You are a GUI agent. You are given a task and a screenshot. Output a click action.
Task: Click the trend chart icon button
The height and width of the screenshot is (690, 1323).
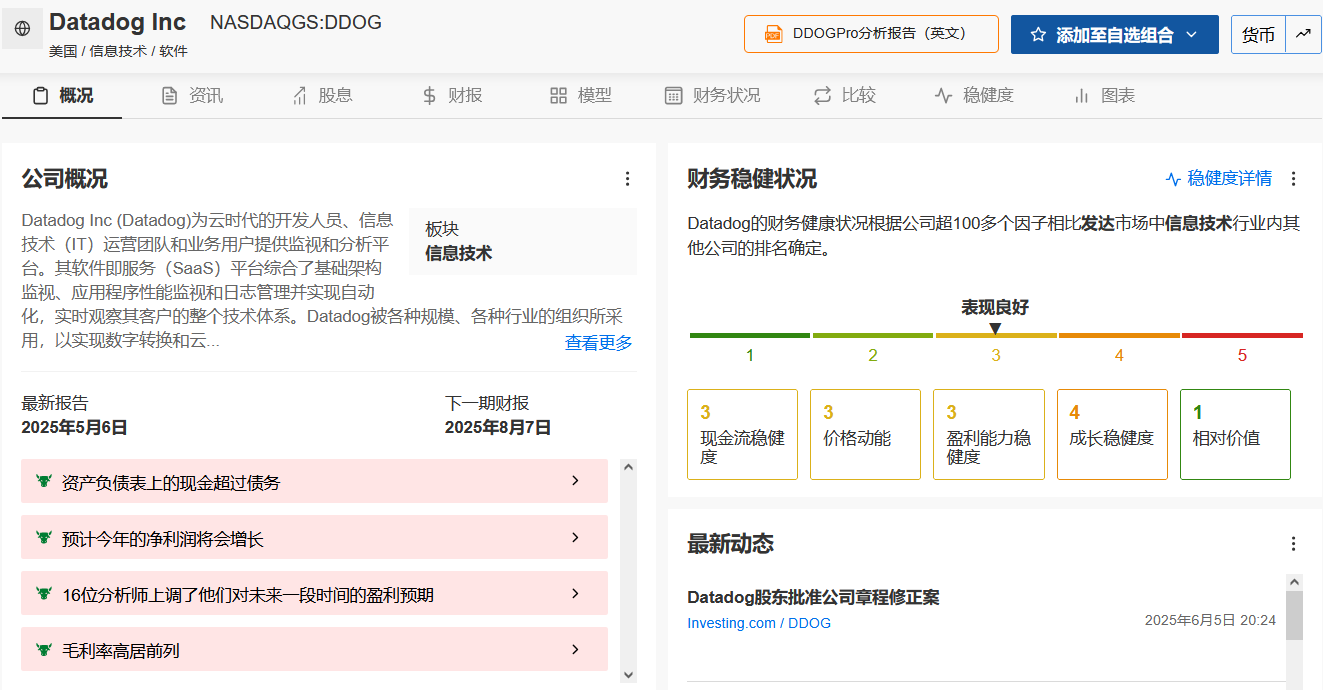1303,34
